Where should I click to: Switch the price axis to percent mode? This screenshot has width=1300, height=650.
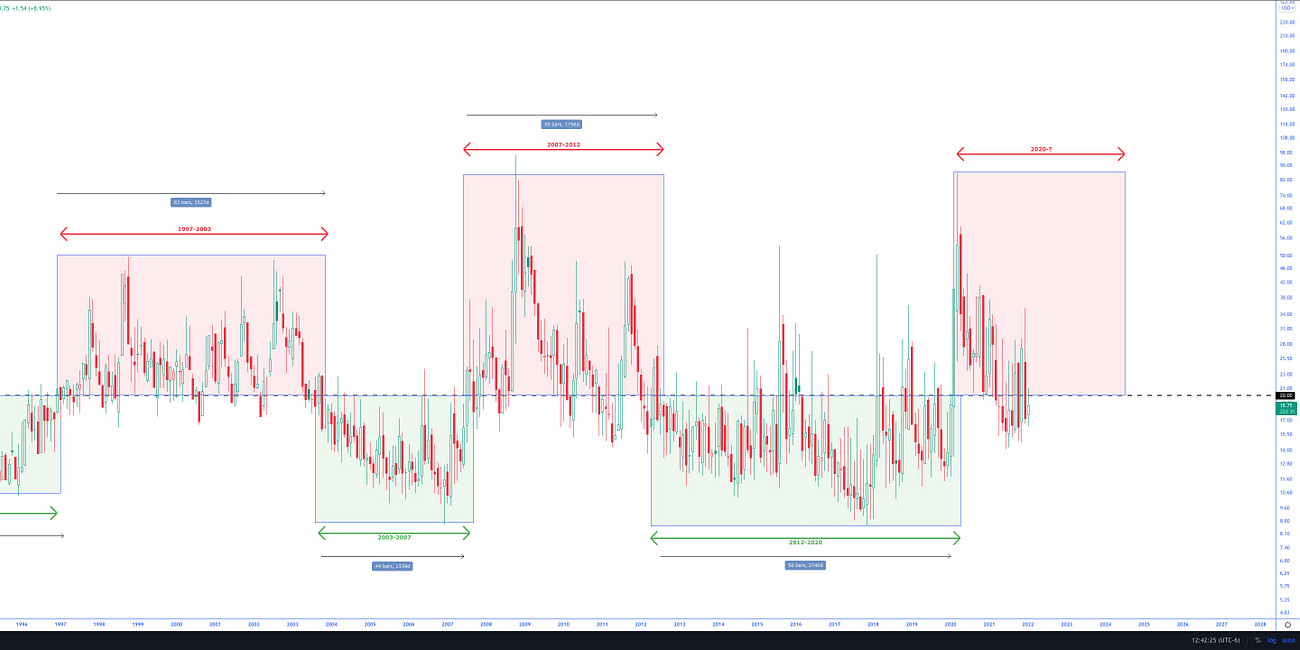tap(1258, 640)
